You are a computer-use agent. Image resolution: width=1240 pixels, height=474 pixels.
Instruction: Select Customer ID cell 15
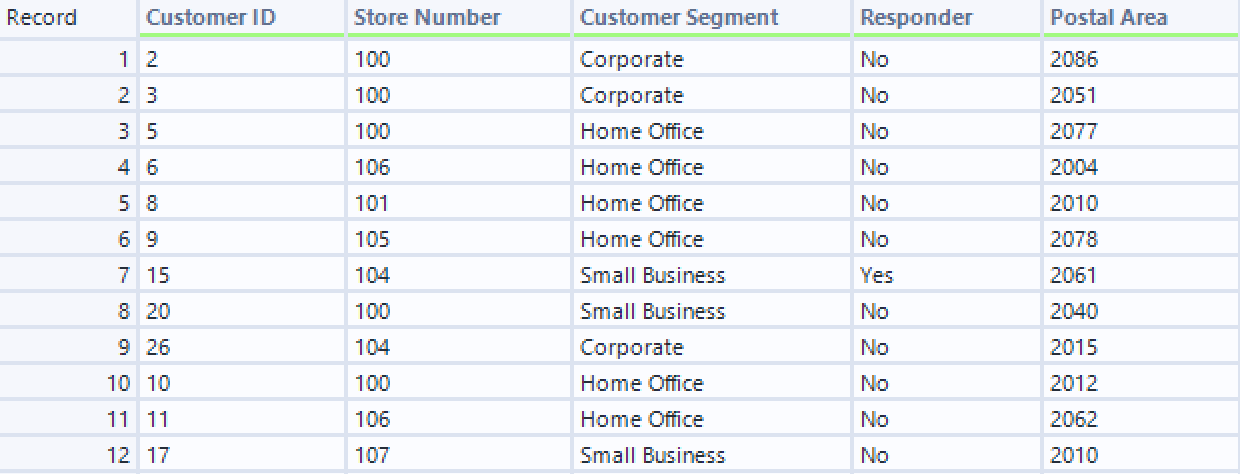coord(158,275)
